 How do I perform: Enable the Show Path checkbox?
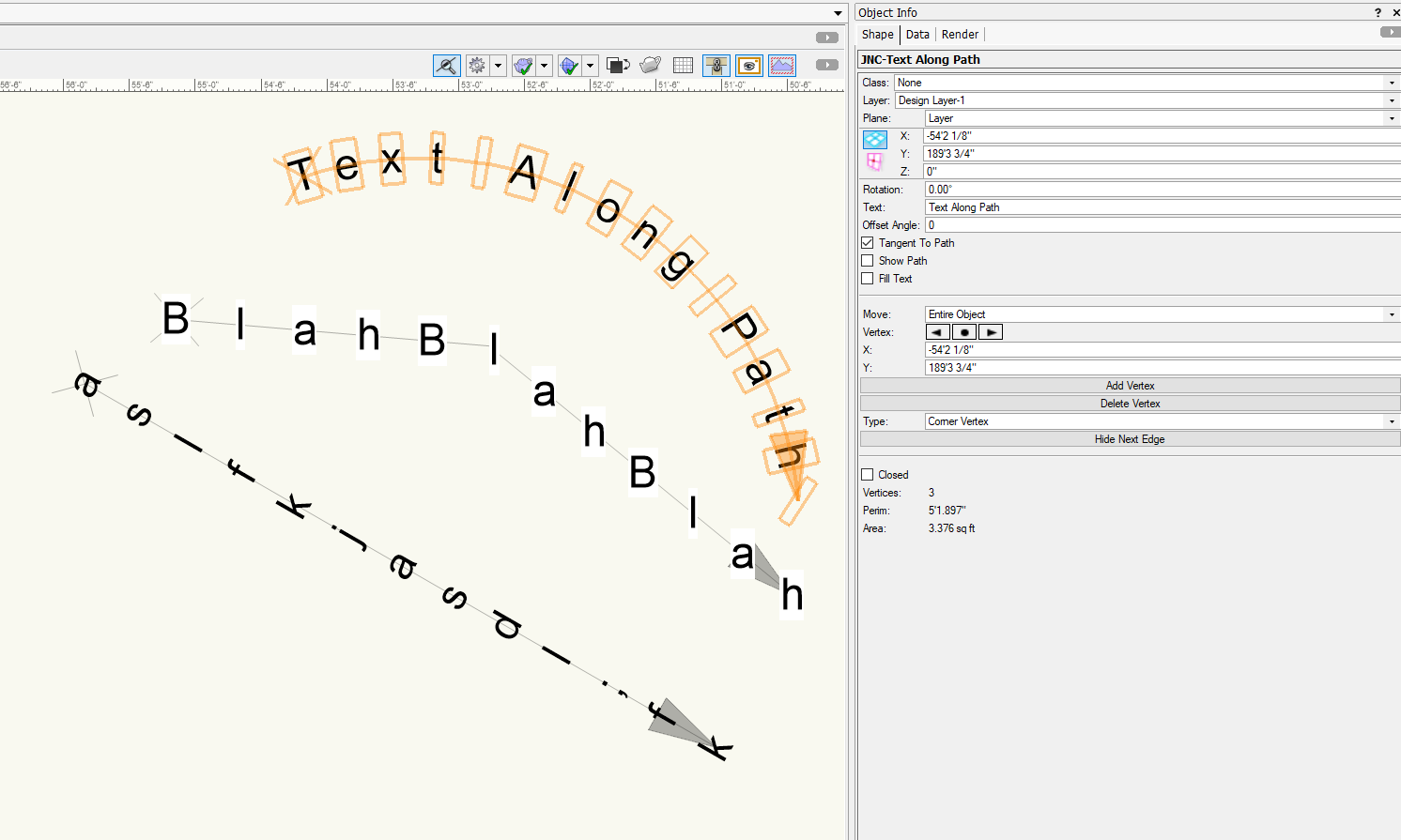(x=868, y=261)
